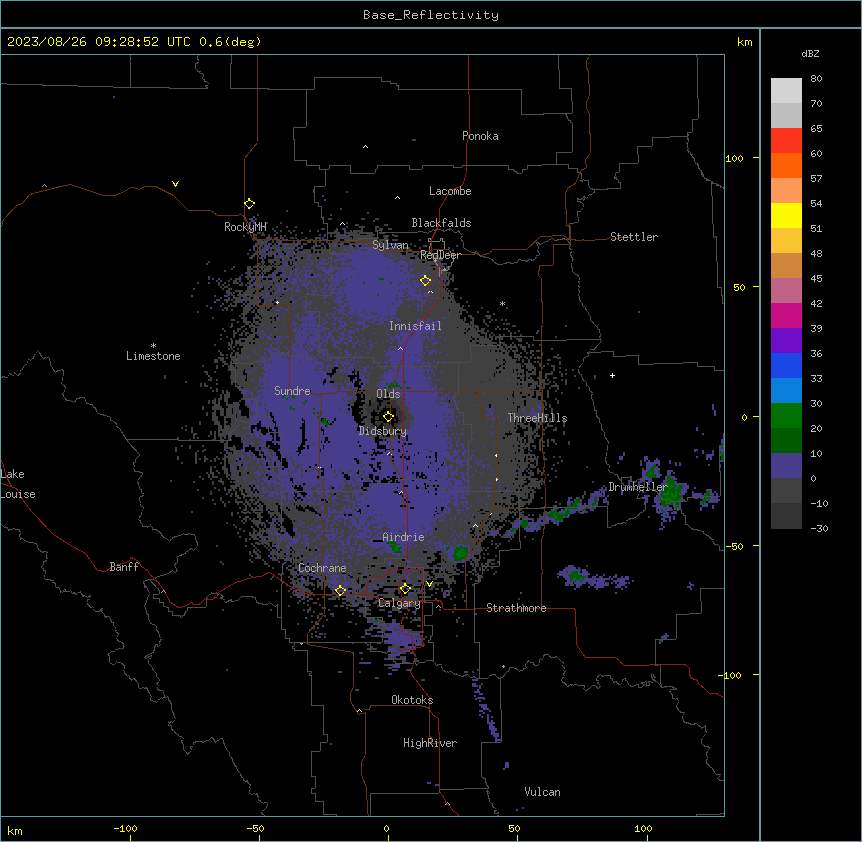Click the Strathmore label

tap(516, 608)
